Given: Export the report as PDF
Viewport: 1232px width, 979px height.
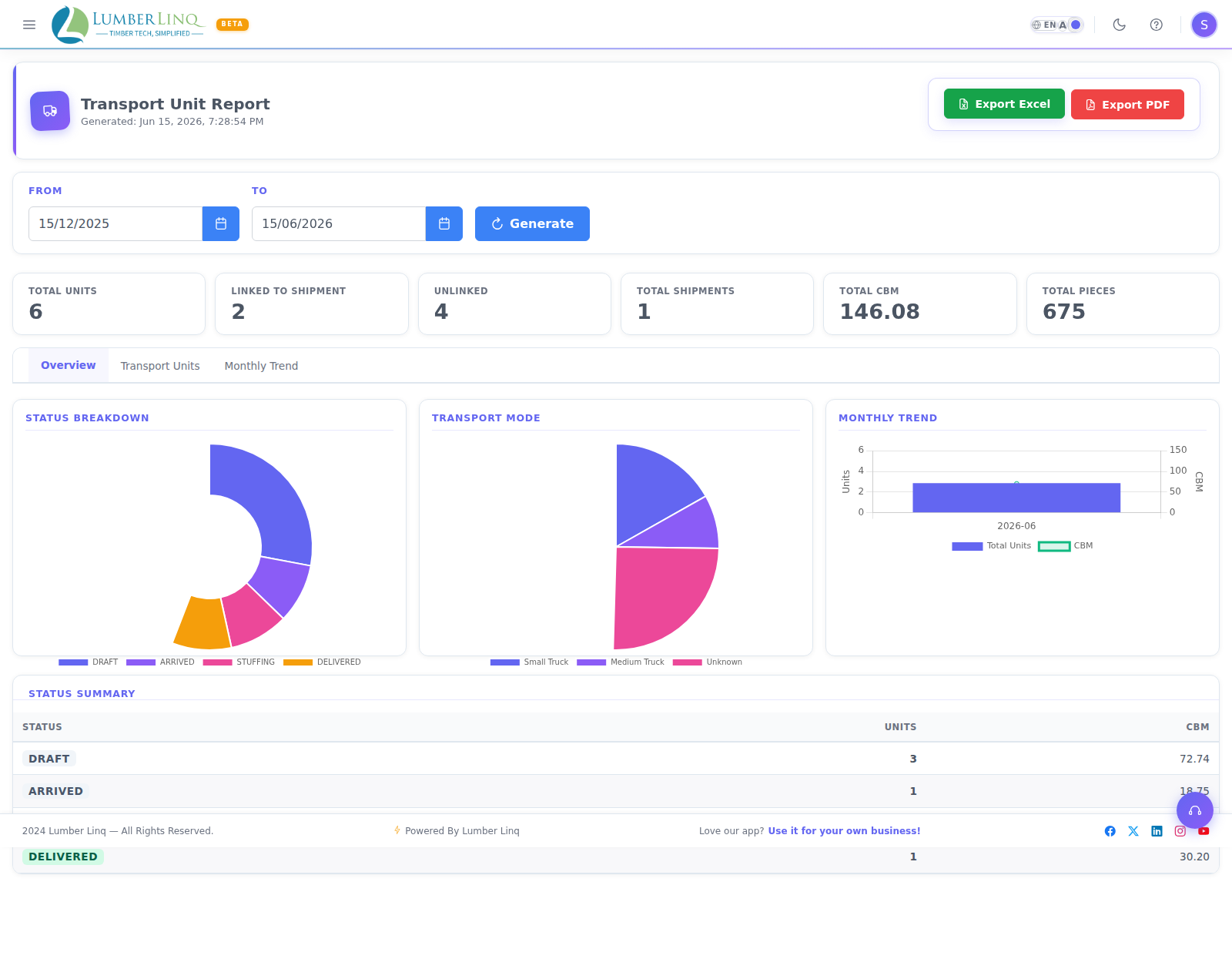Looking at the screenshot, I should (x=1127, y=105).
